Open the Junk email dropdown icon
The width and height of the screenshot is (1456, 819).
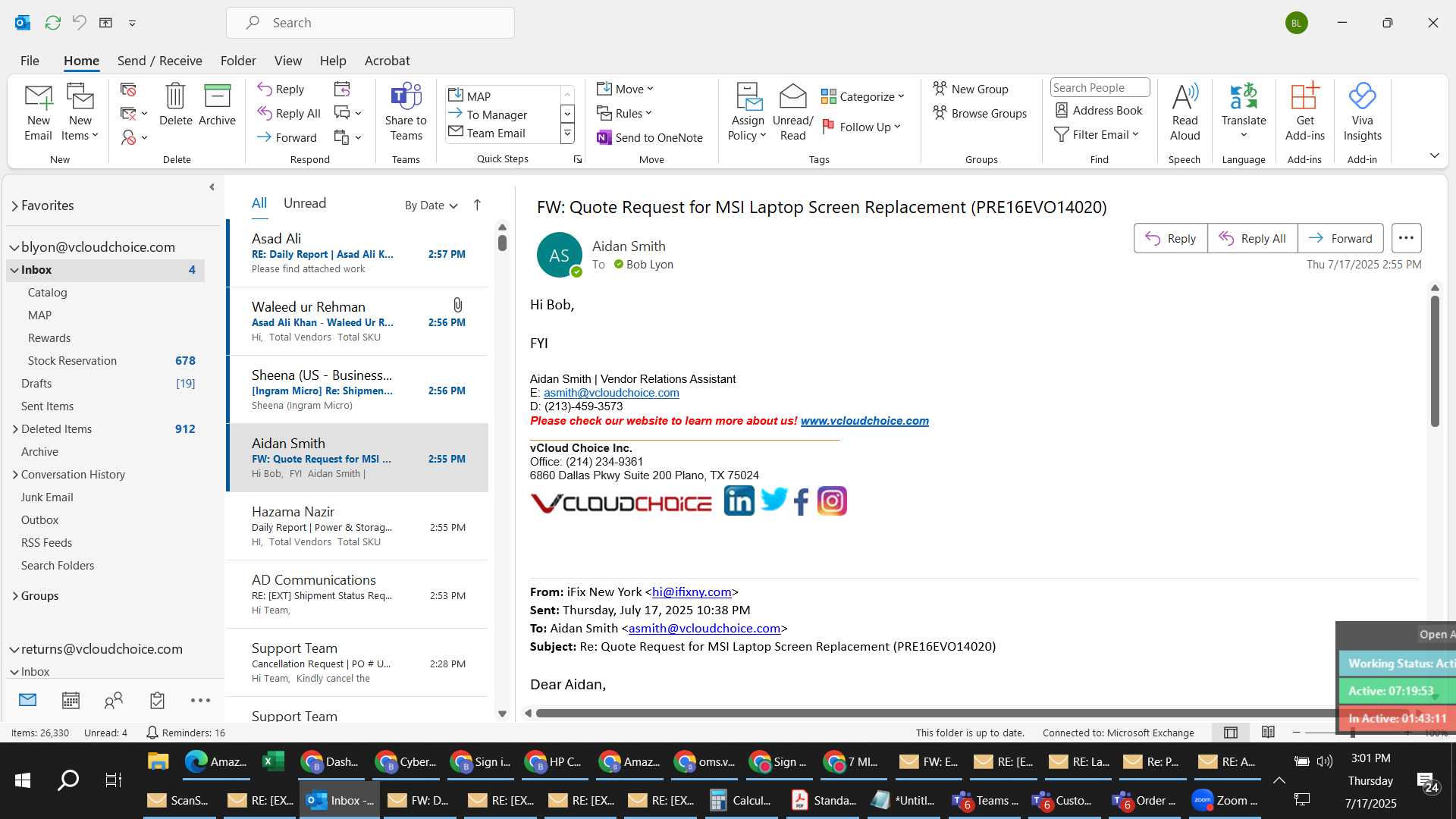point(133,137)
